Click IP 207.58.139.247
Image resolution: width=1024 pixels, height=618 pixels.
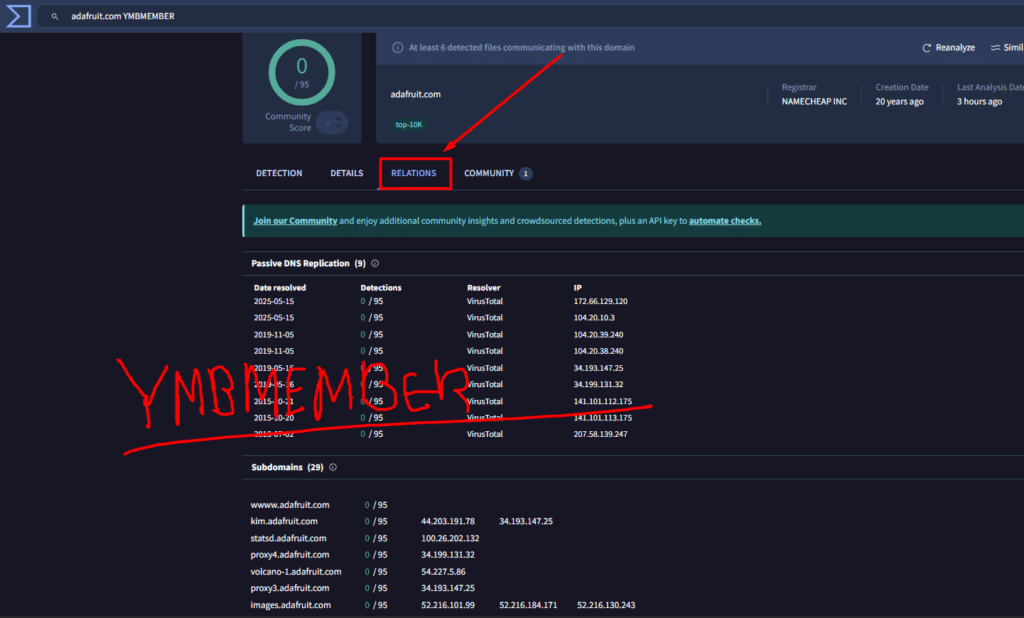coord(600,434)
